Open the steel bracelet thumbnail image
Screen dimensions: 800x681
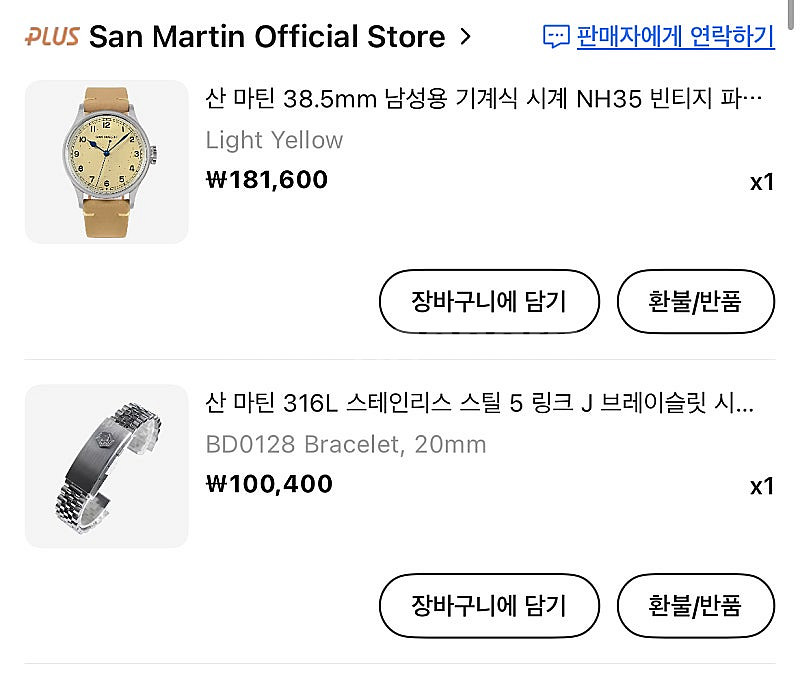(106, 466)
